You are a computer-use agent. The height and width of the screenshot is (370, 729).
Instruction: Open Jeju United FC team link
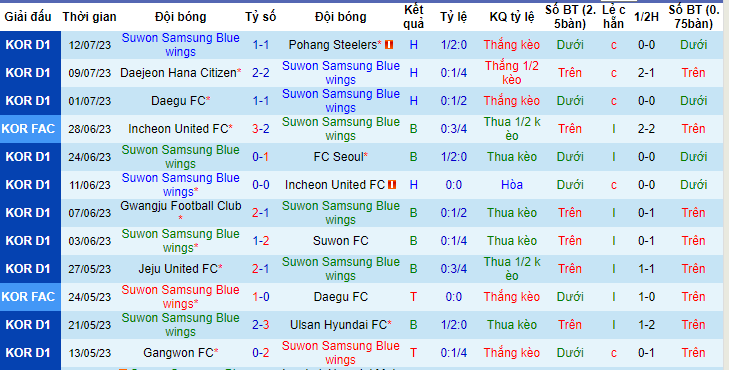pyautogui.click(x=178, y=269)
